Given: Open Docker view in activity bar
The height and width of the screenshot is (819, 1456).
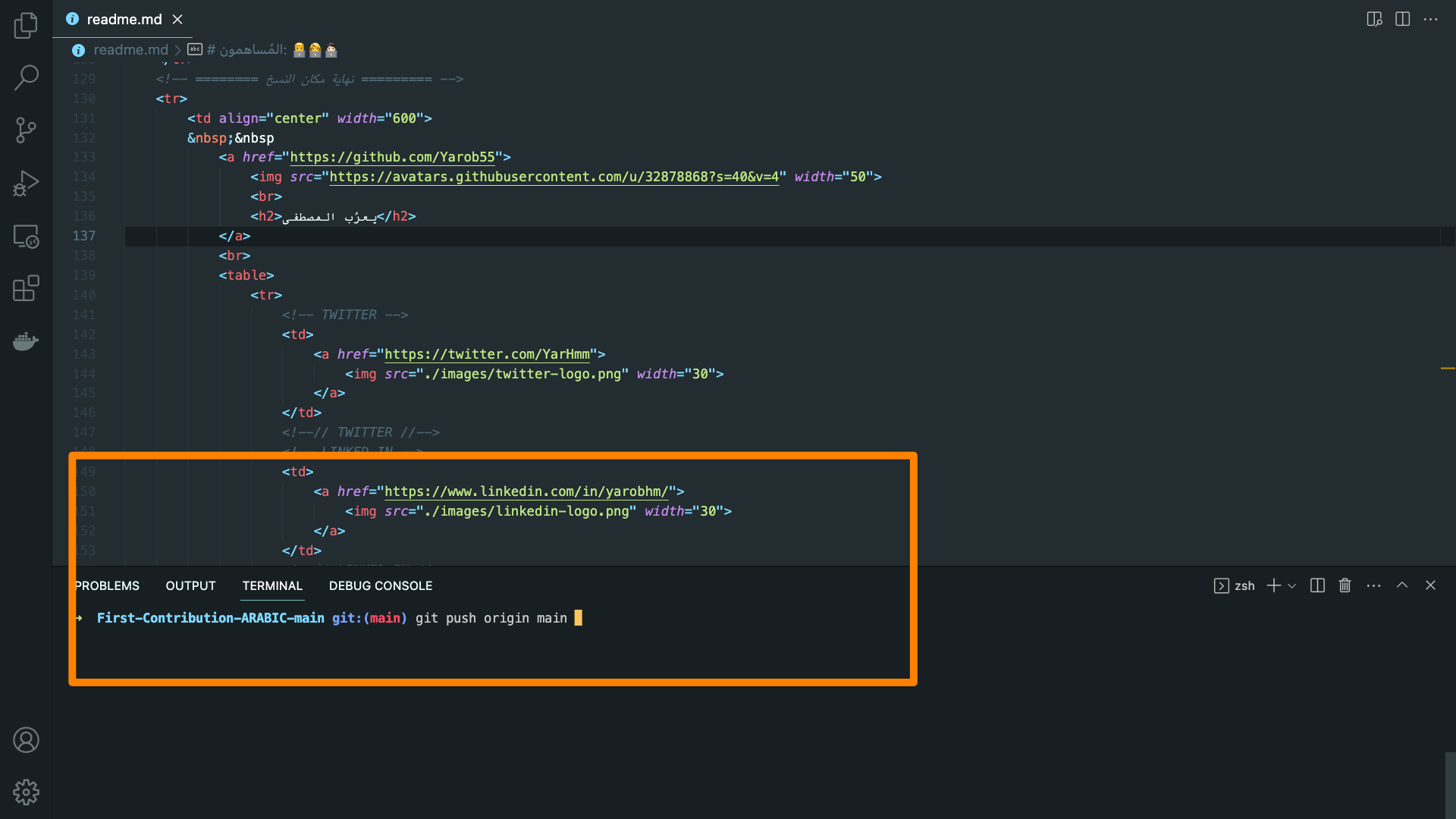Looking at the screenshot, I should click(x=26, y=341).
